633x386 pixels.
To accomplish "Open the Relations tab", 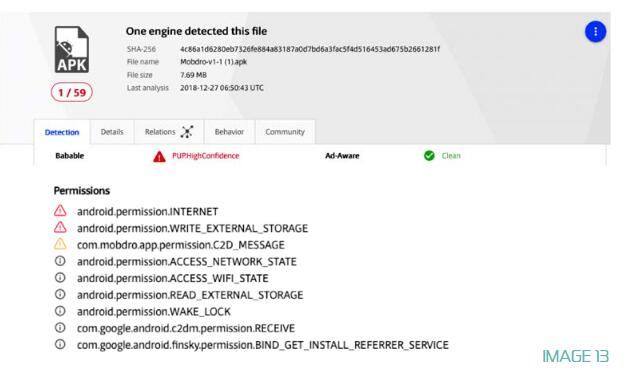I will [x=169, y=132].
